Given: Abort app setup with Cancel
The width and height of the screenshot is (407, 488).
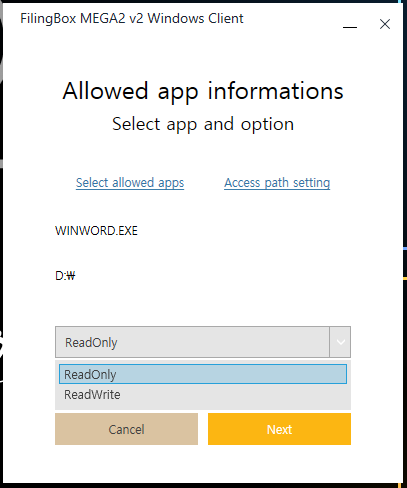Looking at the screenshot, I should 126,429.
